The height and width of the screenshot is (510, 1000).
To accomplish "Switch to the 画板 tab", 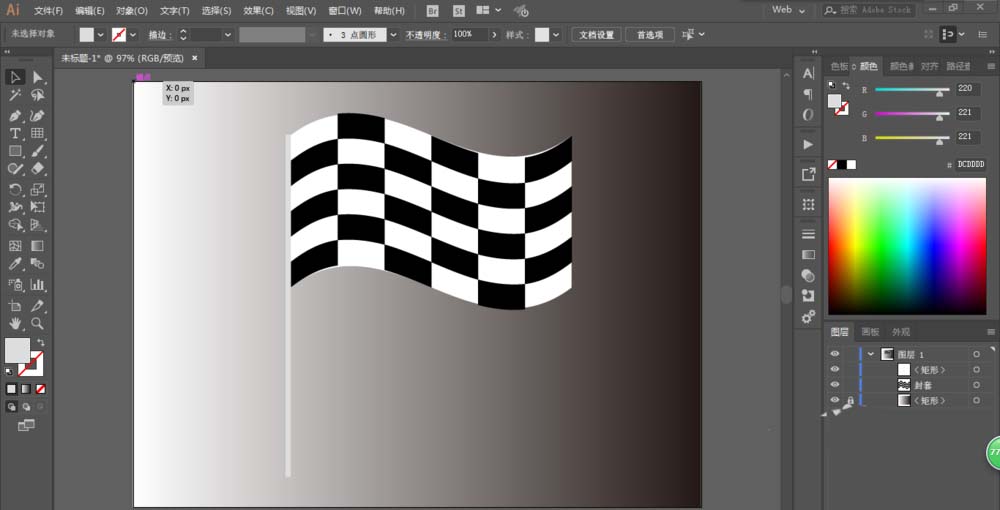I will [870, 332].
